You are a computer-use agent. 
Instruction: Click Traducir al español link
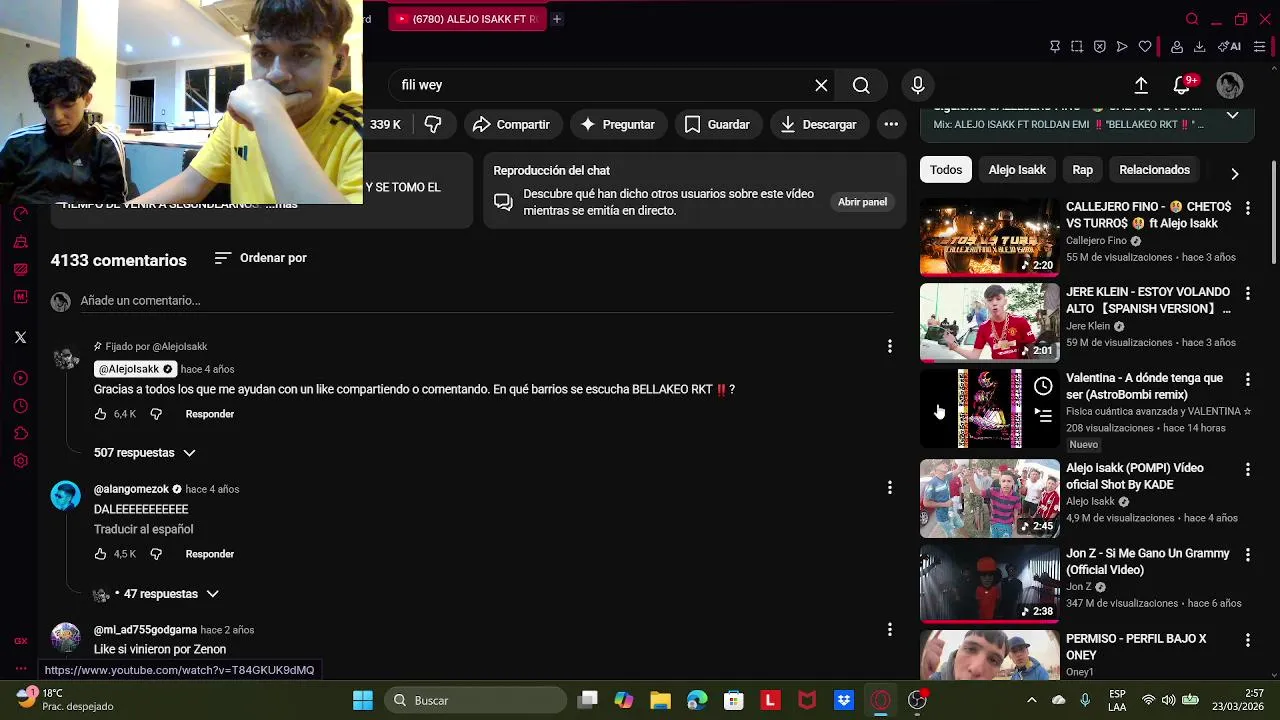tap(143, 529)
